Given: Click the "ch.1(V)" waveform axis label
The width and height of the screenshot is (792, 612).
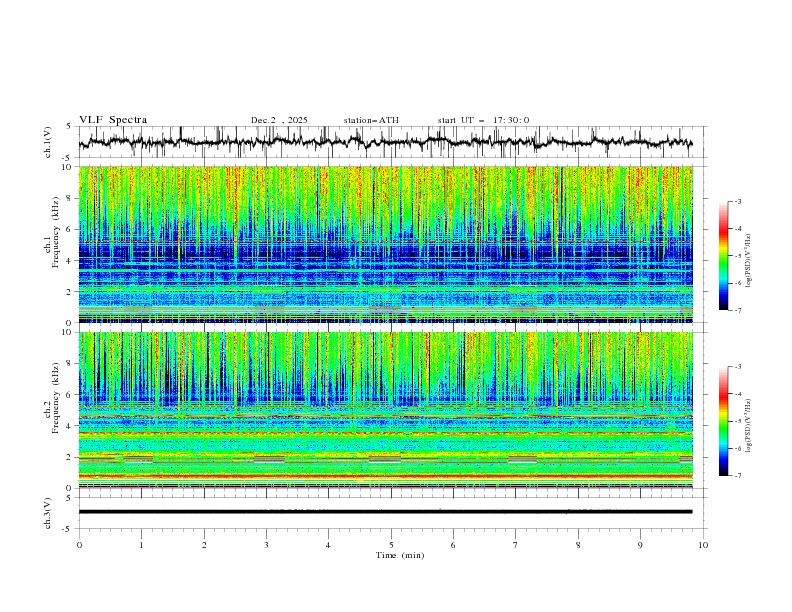Looking at the screenshot, I should pyautogui.click(x=48, y=142).
